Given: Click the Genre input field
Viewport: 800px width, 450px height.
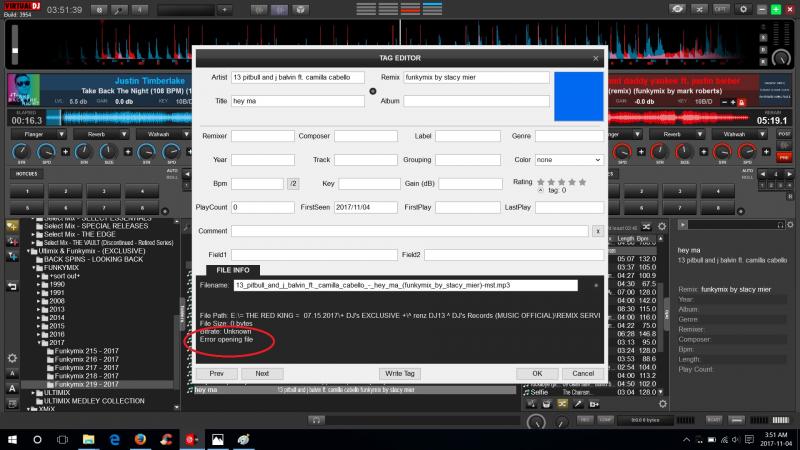Looking at the screenshot, I should 569,136.
